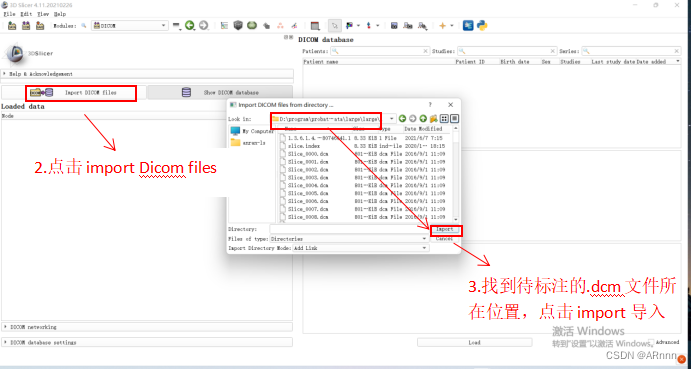The image size is (692, 369).
Task: Click the place markups fiducial icon
Action: click(x=369, y=26)
